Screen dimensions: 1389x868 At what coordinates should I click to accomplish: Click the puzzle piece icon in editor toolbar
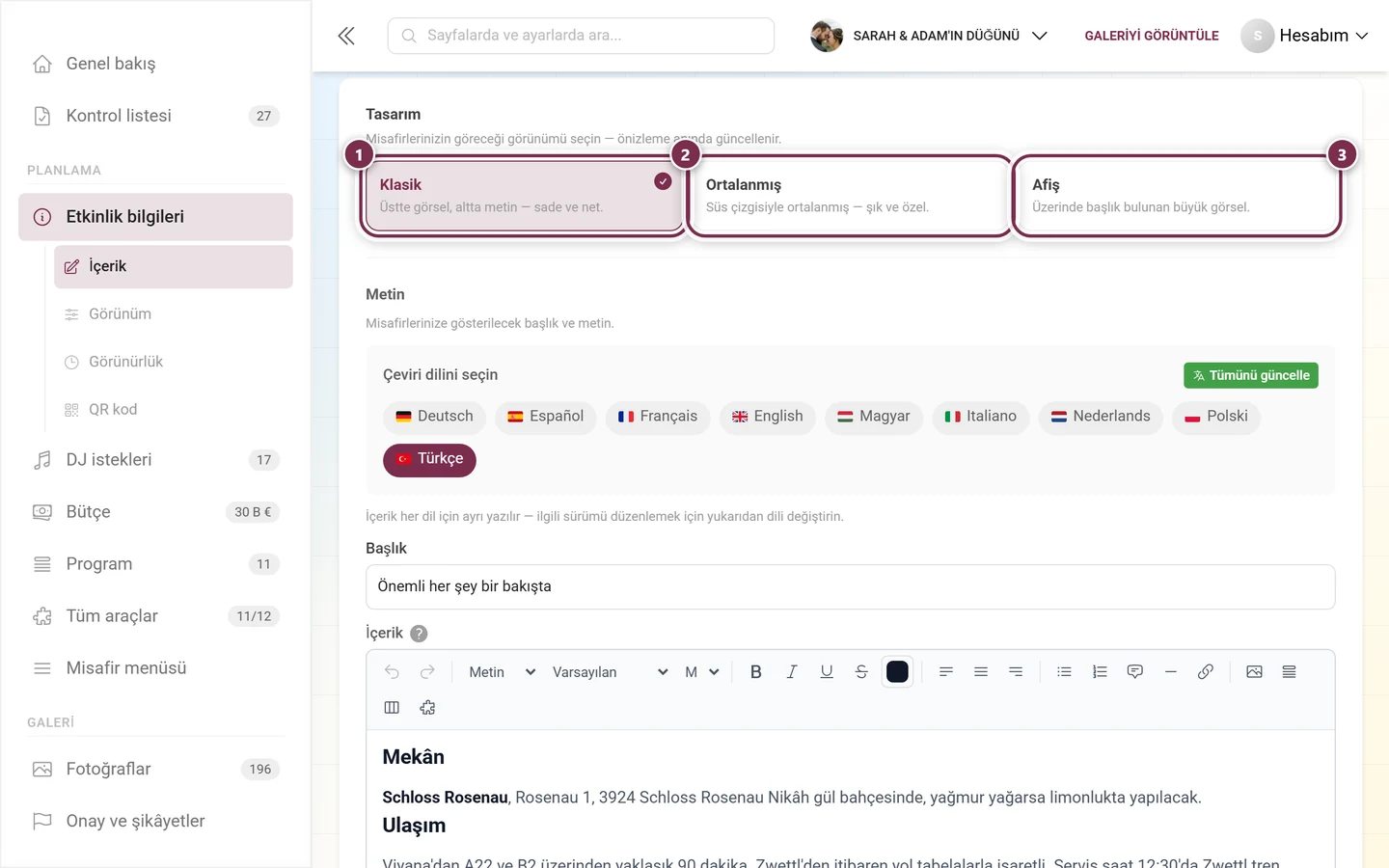(427, 708)
